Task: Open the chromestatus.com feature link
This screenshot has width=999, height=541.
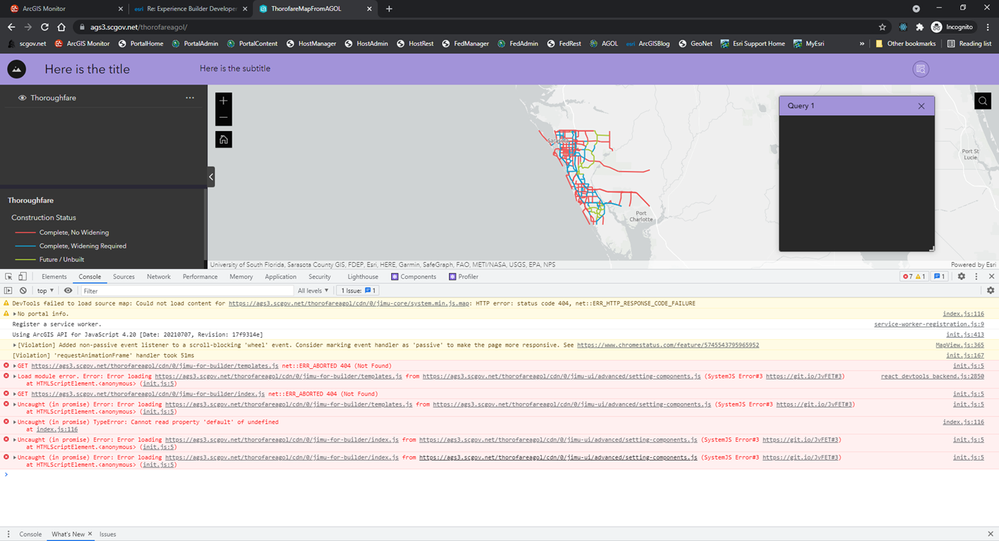Action: tap(668, 345)
